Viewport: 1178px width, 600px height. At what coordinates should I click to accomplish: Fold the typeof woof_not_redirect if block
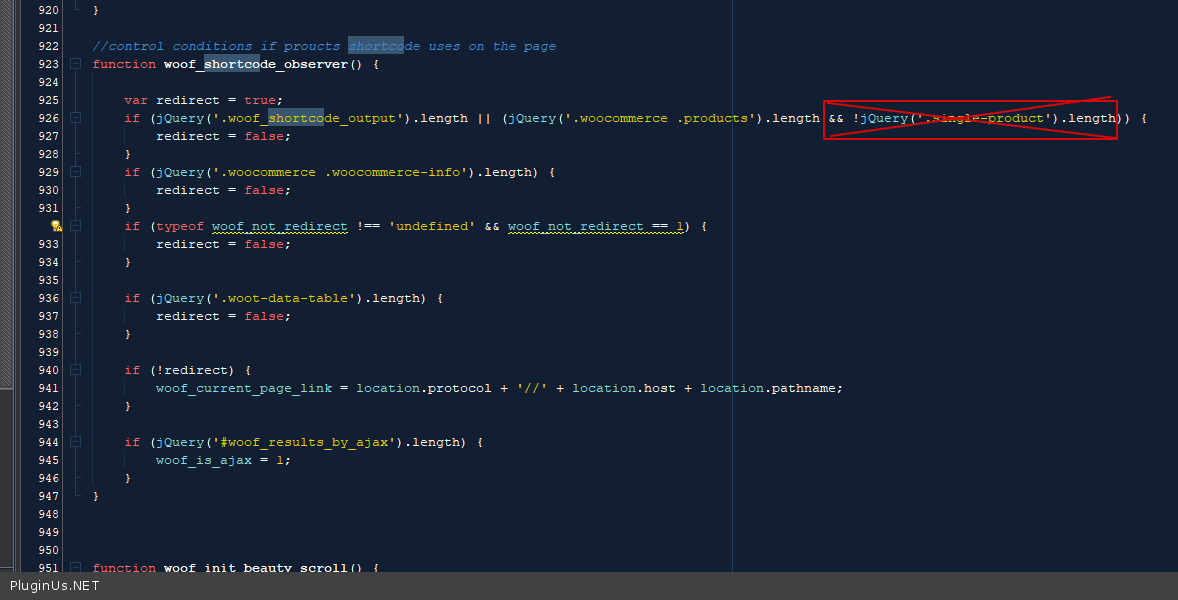(x=75, y=226)
